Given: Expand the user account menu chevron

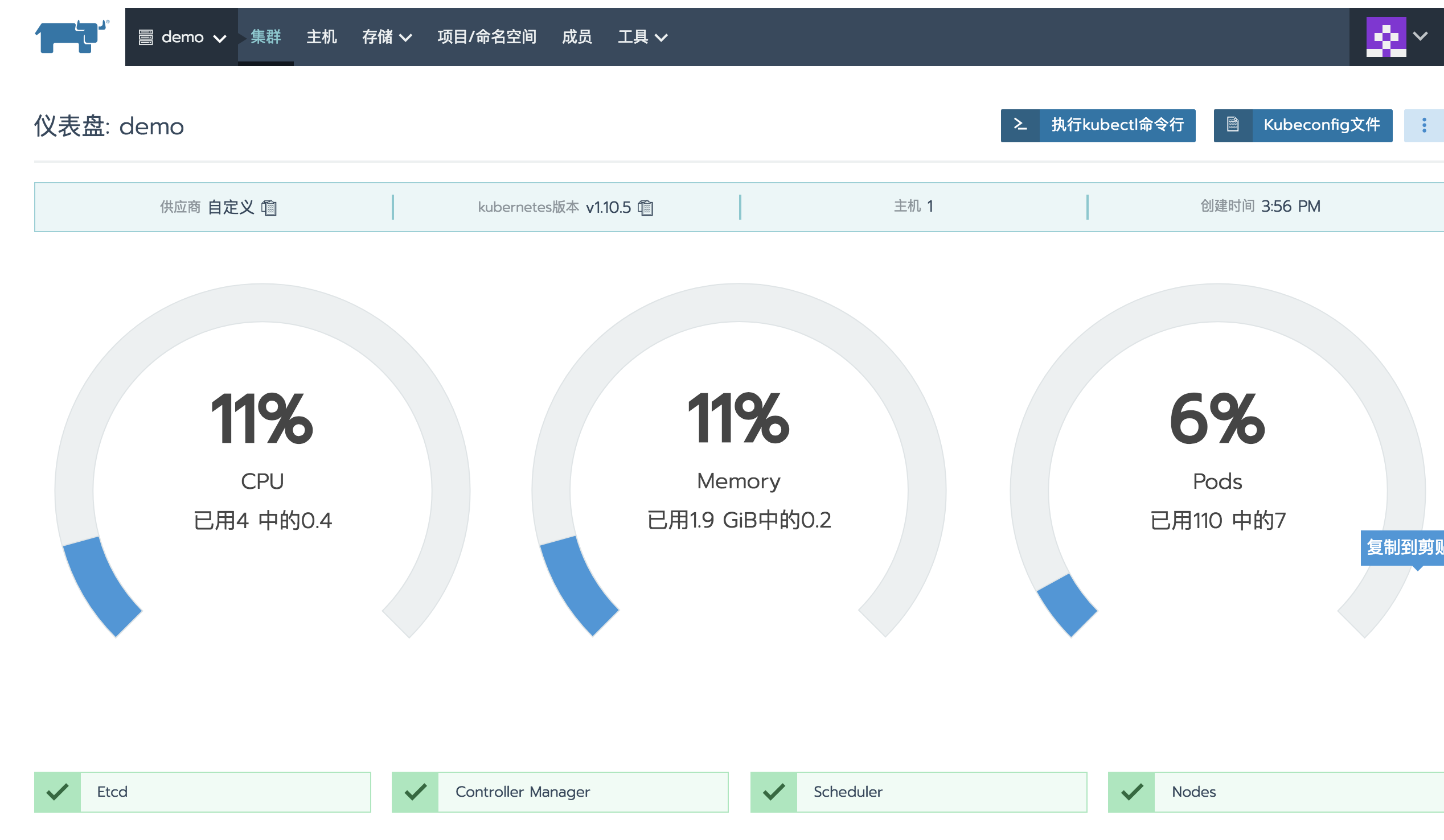Looking at the screenshot, I should 1421,36.
